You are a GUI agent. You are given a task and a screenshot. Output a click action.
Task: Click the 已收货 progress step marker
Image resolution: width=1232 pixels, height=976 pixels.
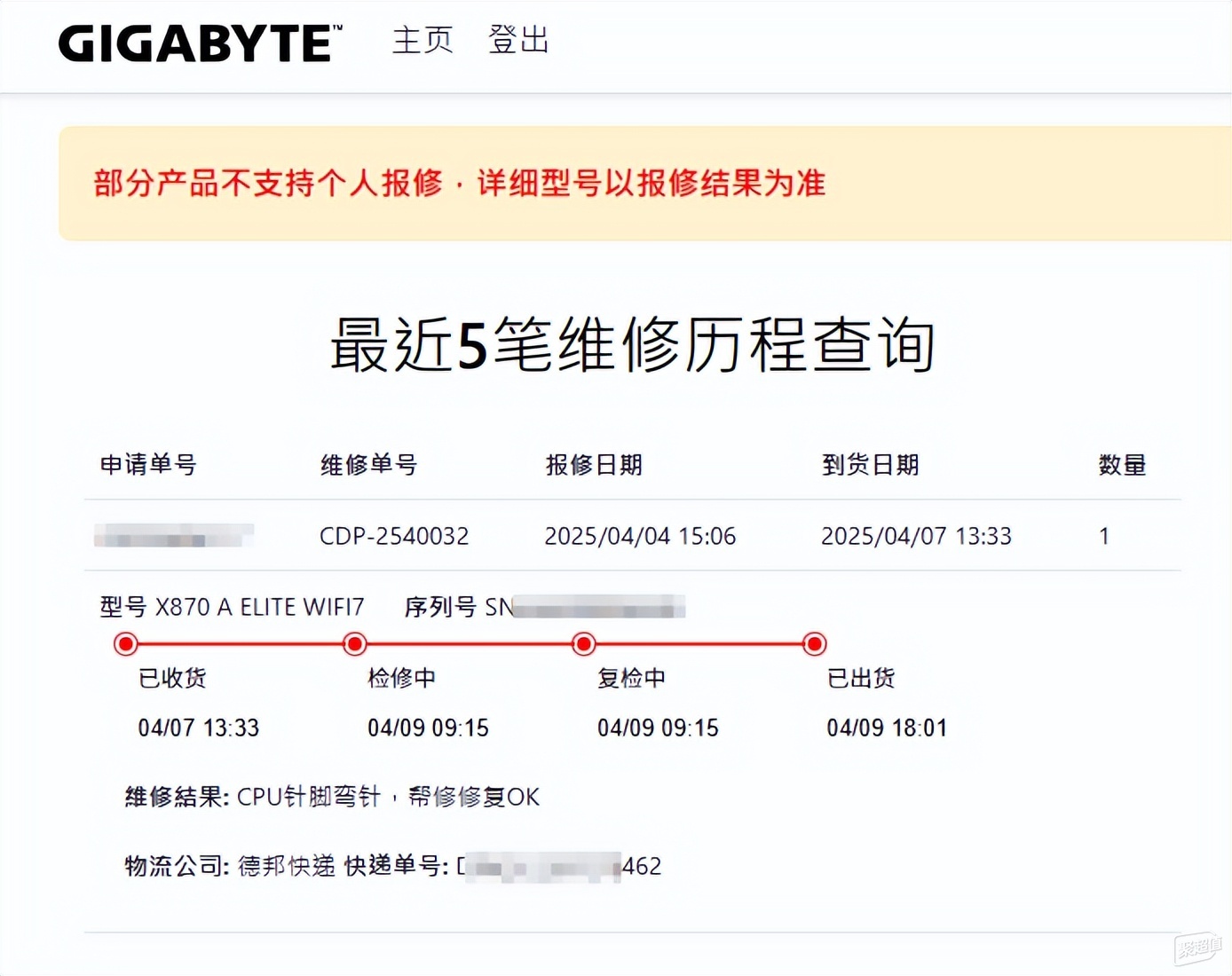click(x=126, y=644)
